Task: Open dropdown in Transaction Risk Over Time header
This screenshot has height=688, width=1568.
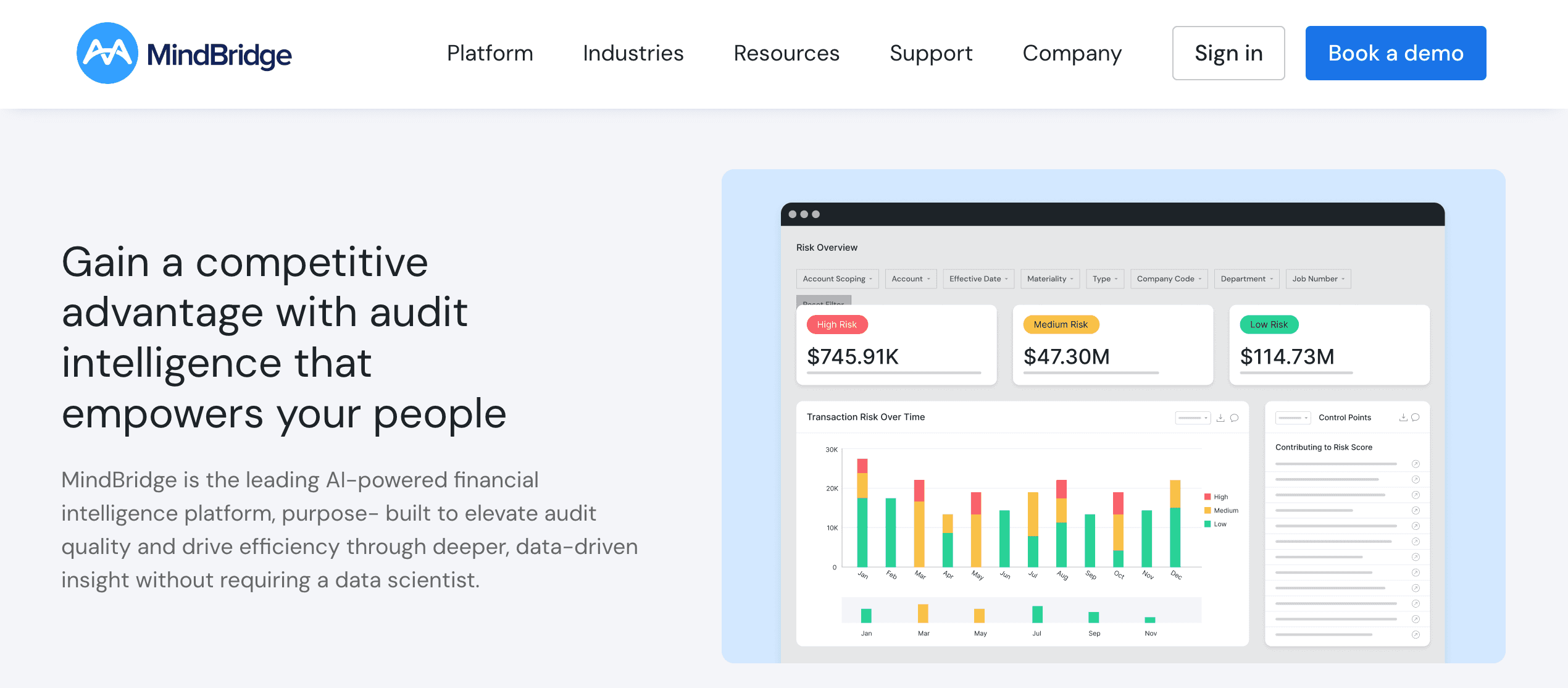Action: pos(1192,418)
